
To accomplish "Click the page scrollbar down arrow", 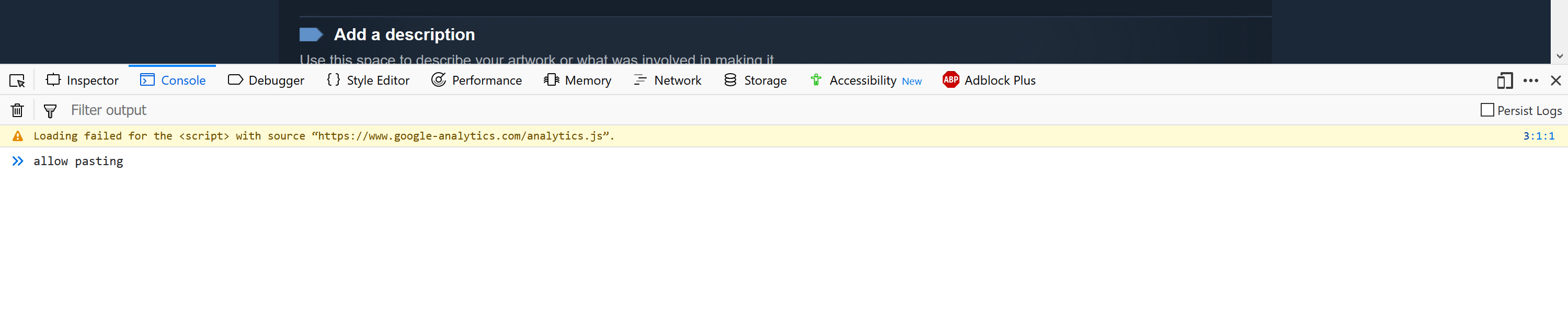I will pos(1560,56).
